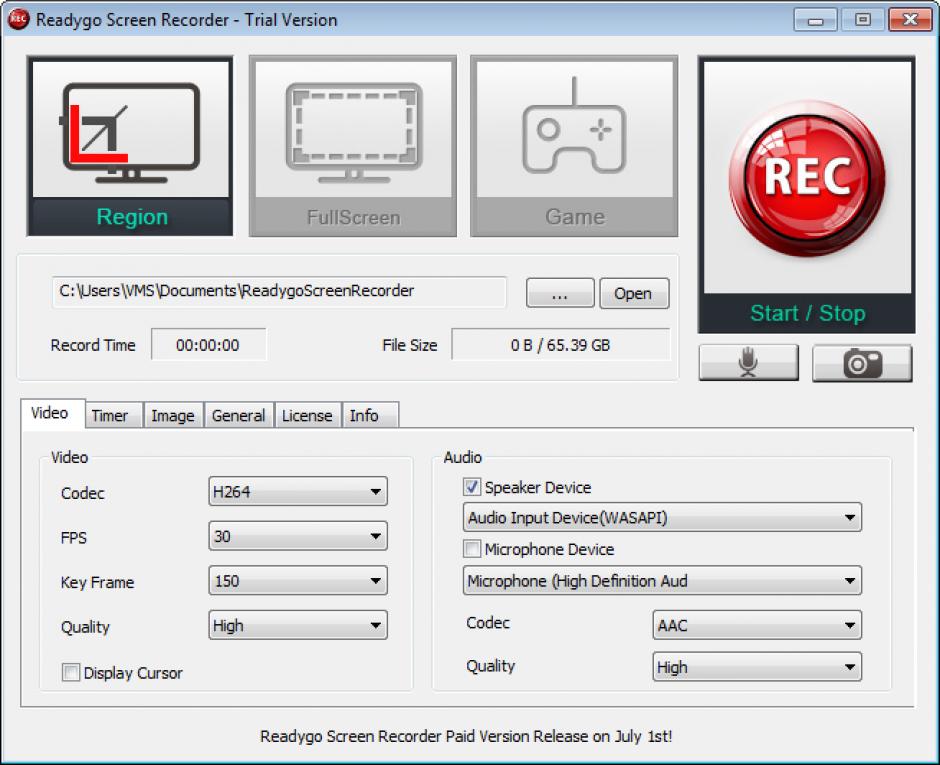Switch to the Image tab
Image resolution: width=940 pixels, height=765 pixels.
tap(173, 415)
